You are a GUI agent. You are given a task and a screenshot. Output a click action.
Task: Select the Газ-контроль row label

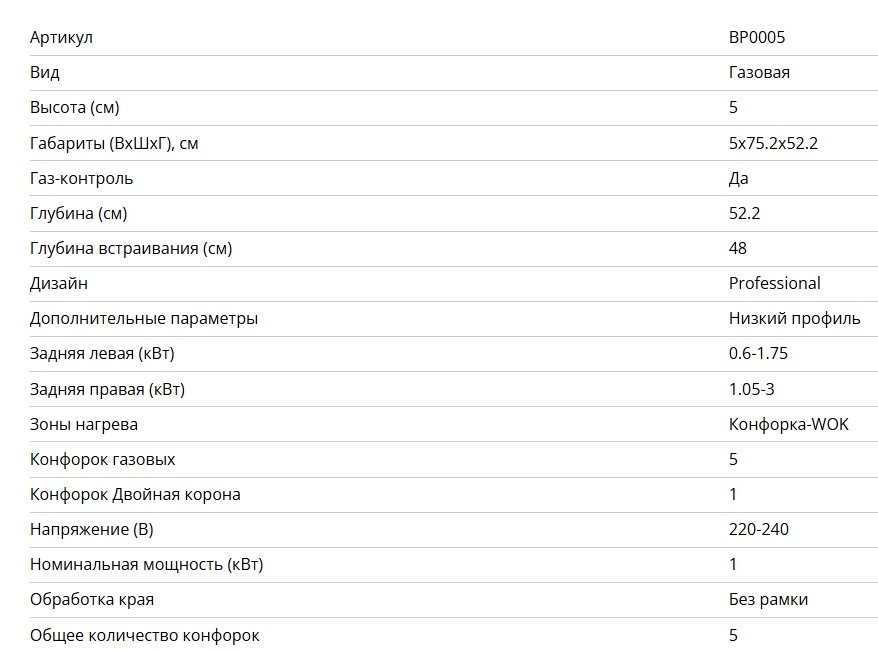81,179
